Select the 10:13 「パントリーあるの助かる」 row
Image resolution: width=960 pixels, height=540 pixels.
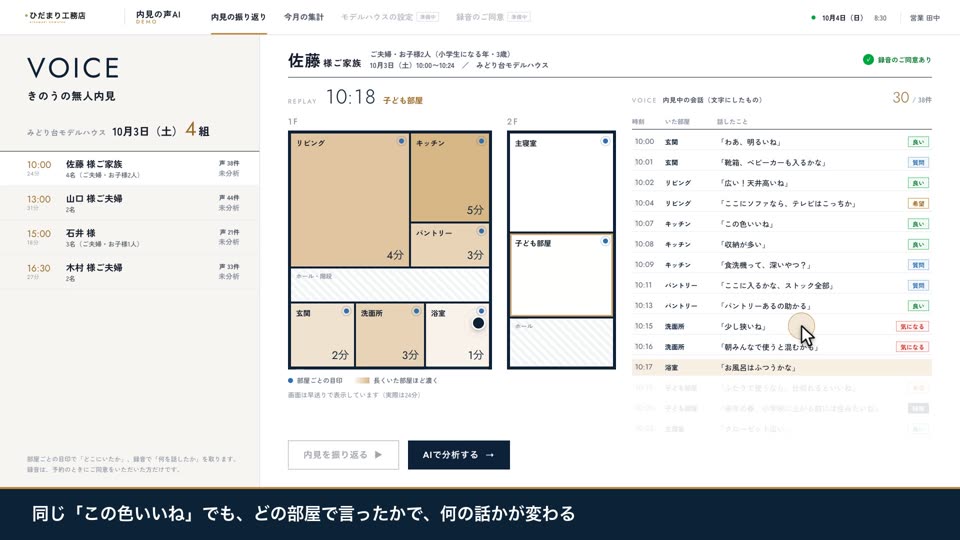[x=782, y=306]
